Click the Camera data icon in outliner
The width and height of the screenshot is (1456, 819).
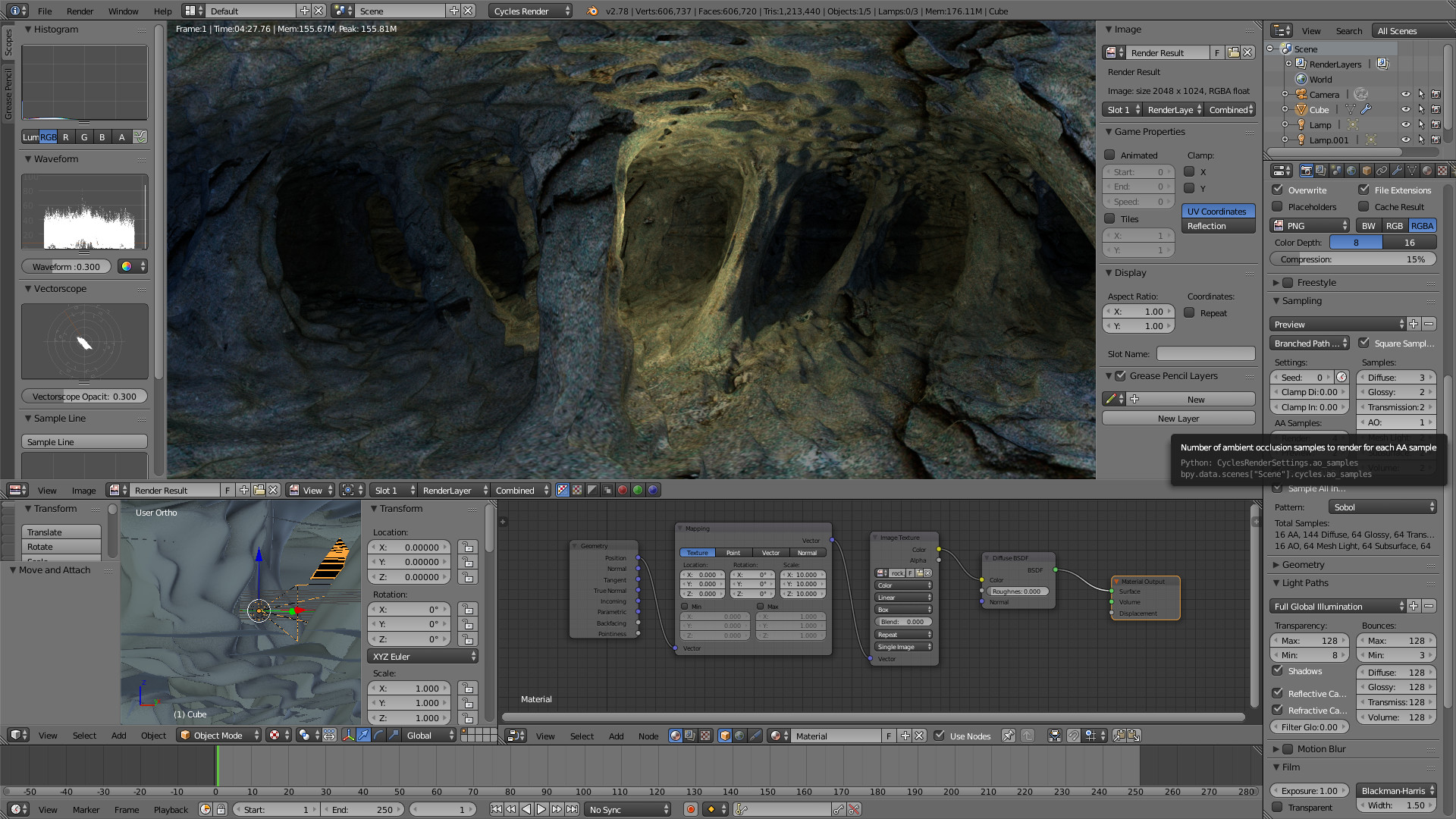pyautogui.click(x=1361, y=94)
